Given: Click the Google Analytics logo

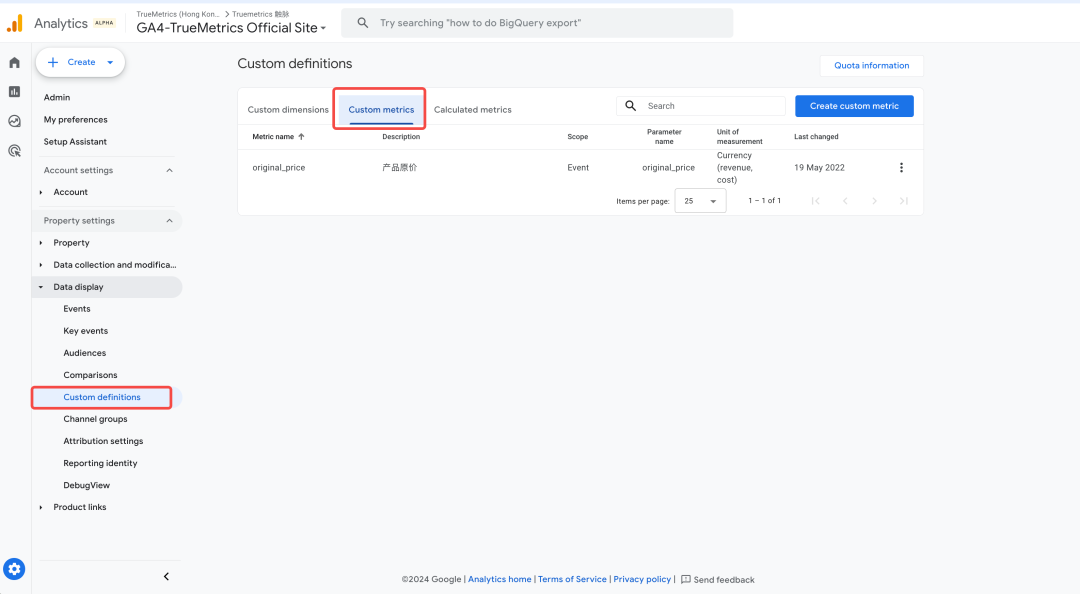Looking at the screenshot, I should coord(14,23).
